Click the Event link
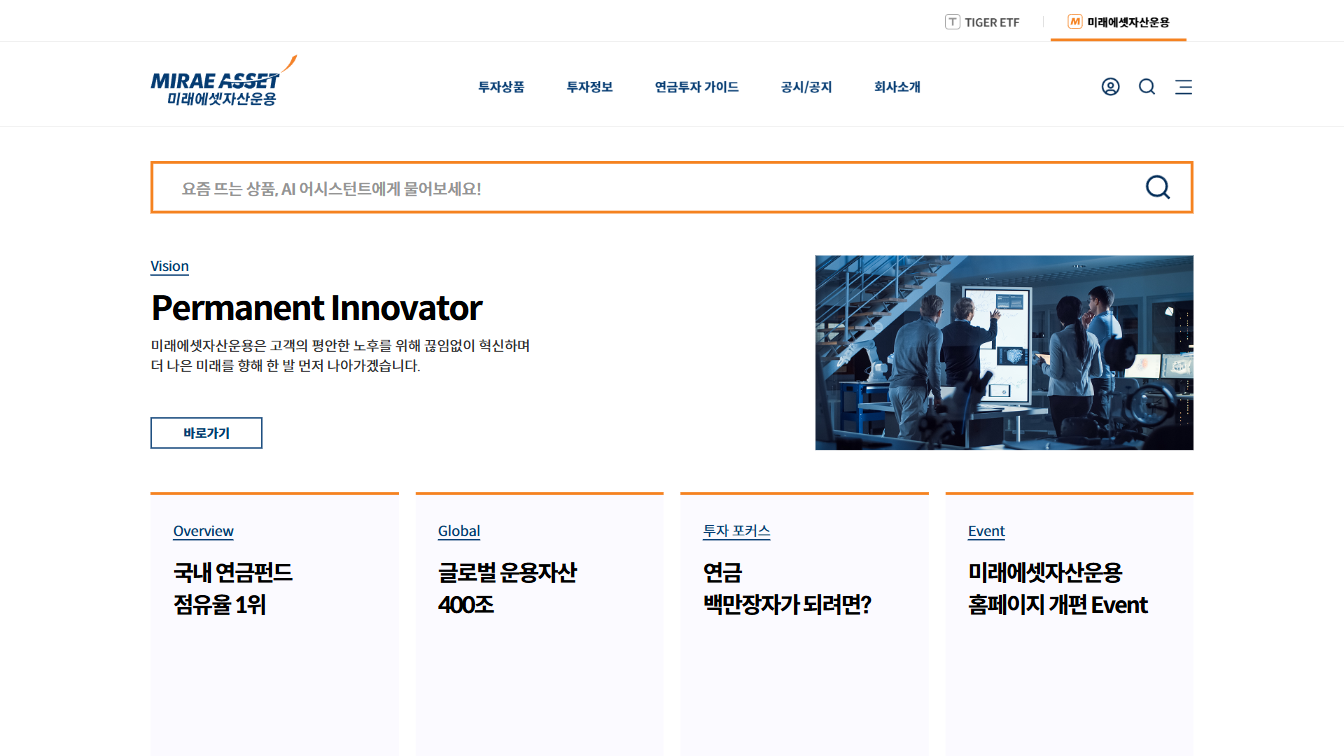Viewport: 1344px width, 756px height. (x=986, y=531)
